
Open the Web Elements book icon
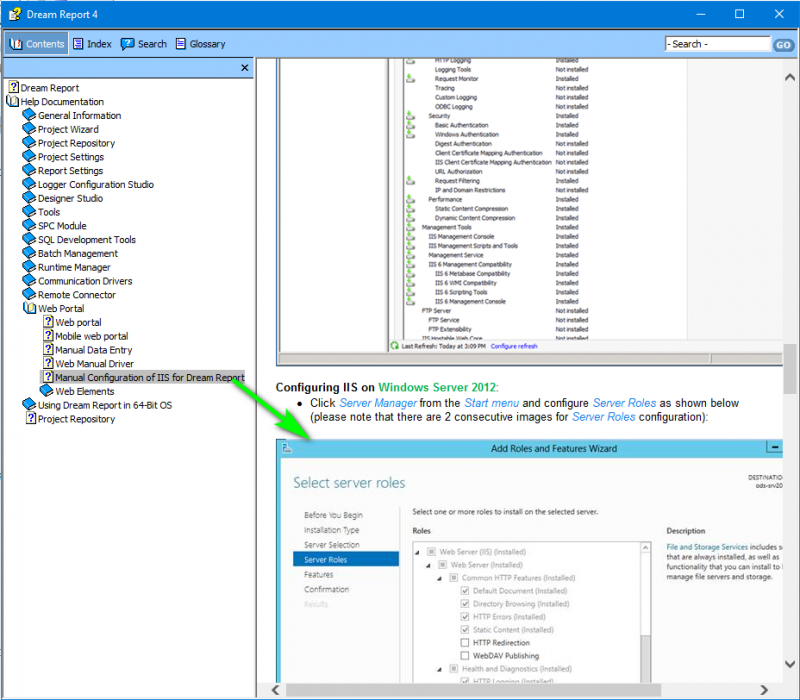click(x=46, y=391)
